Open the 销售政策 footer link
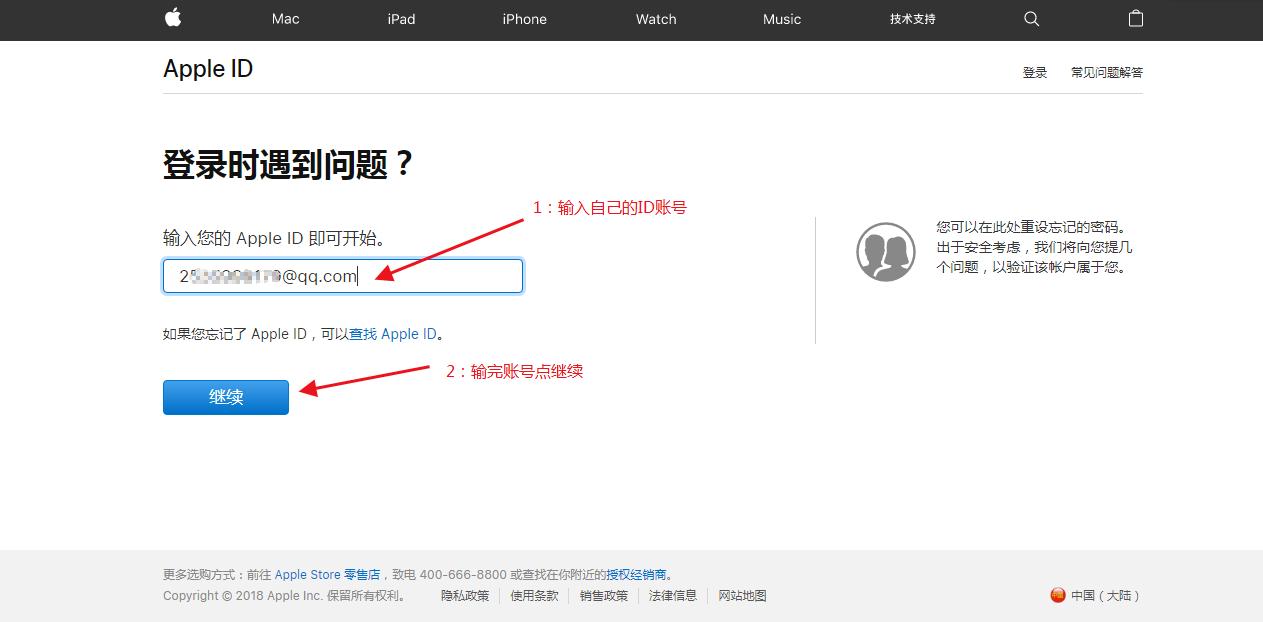 (x=604, y=596)
